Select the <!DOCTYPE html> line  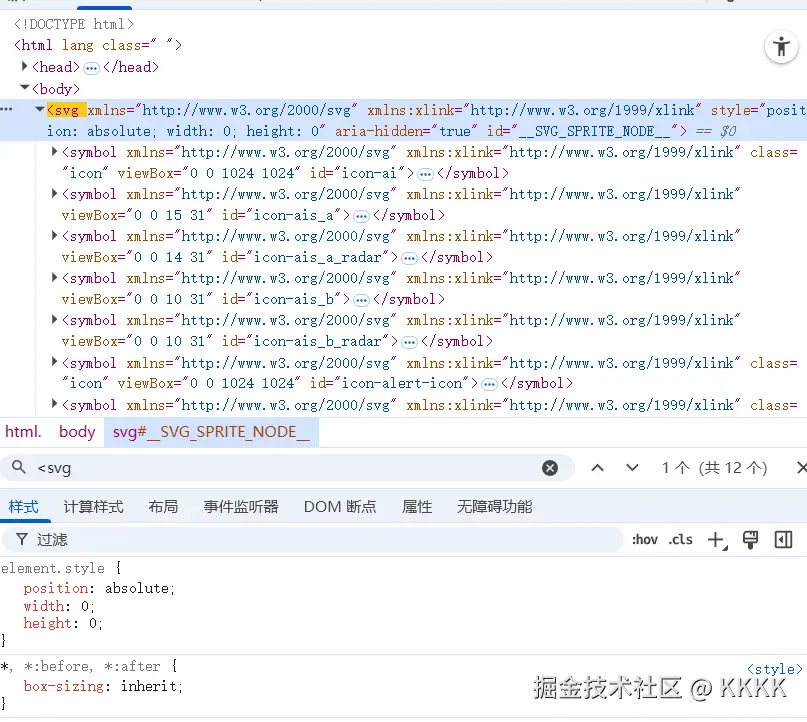point(74,24)
